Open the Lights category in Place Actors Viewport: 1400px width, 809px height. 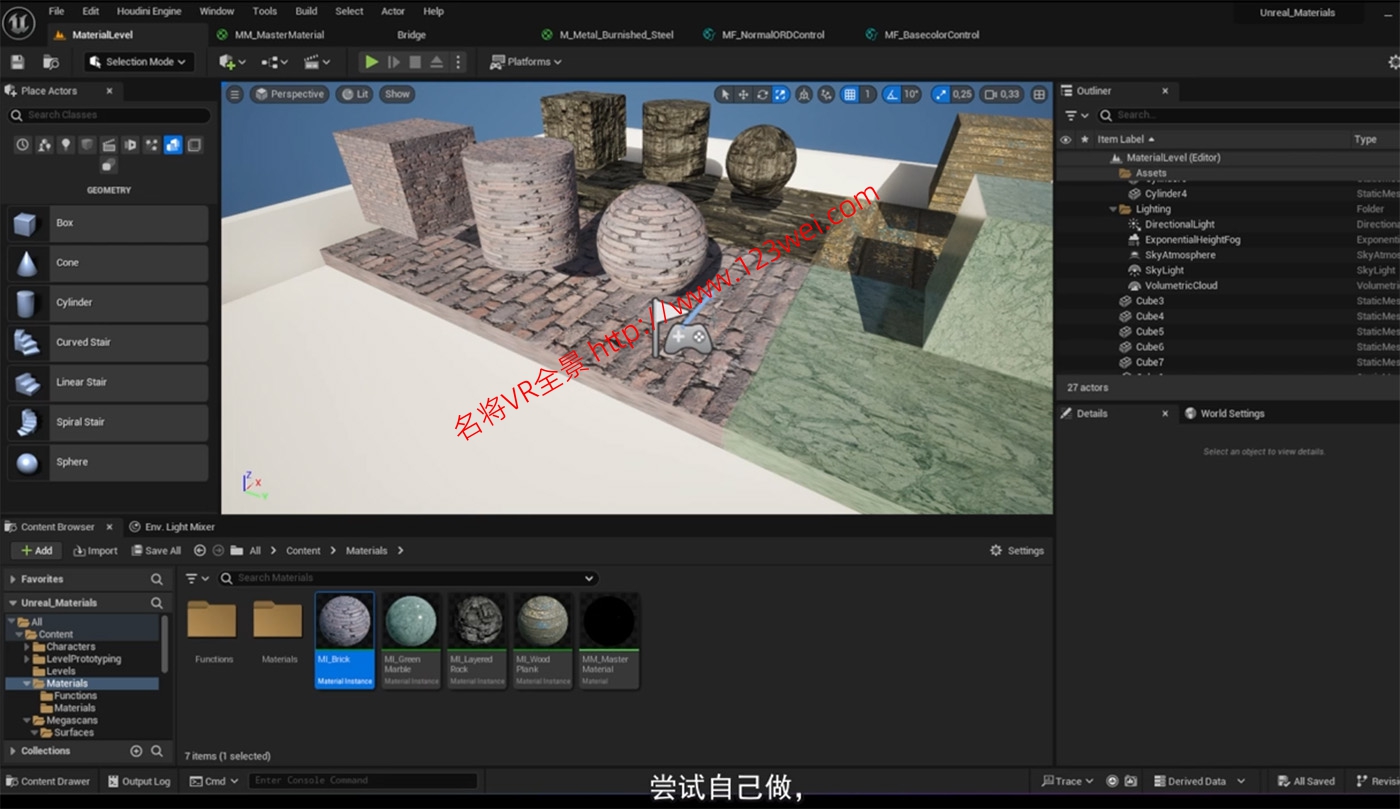[66, 145]
